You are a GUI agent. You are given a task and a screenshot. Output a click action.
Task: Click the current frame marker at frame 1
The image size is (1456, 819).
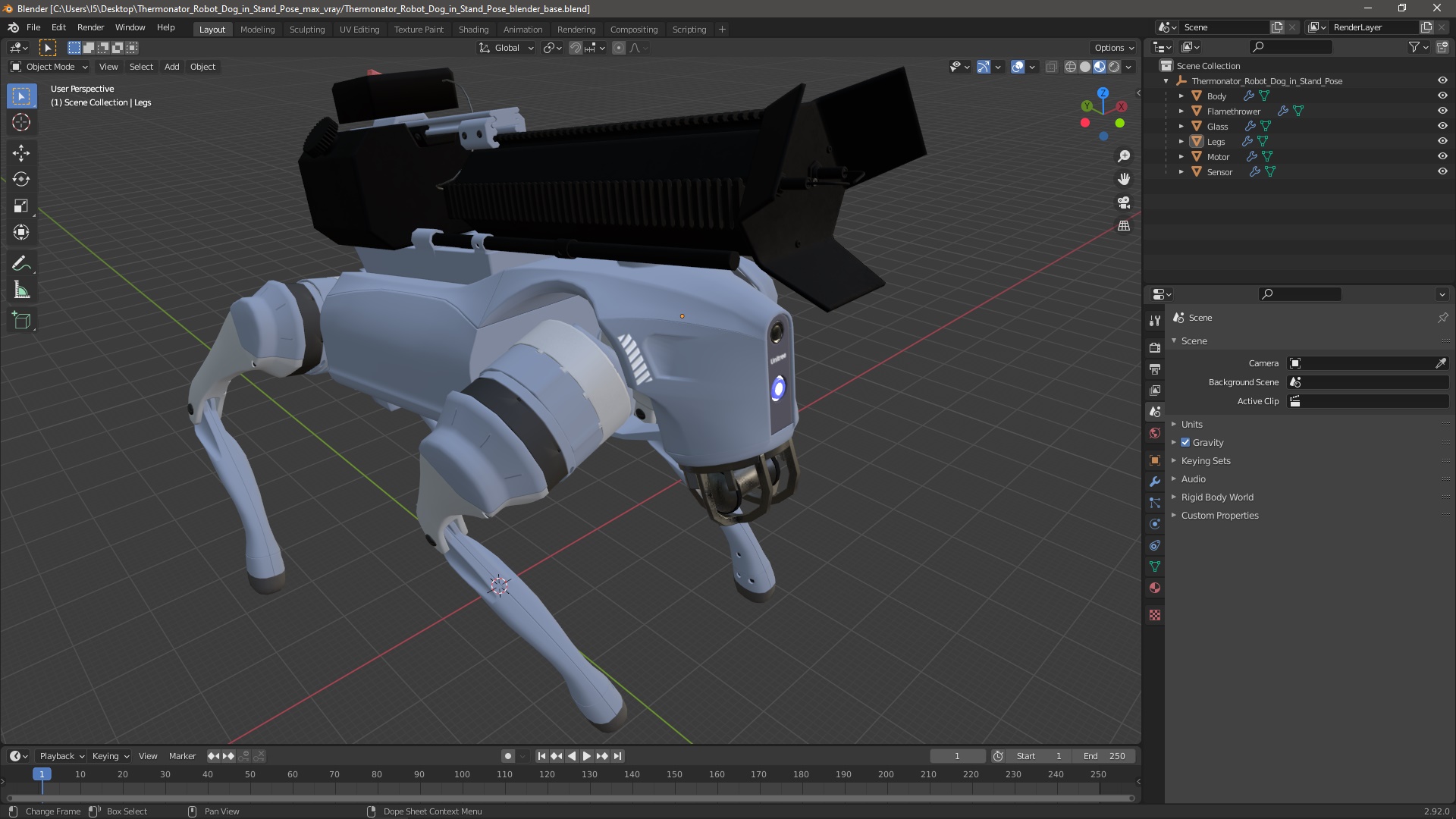click(x=42, y=774)
